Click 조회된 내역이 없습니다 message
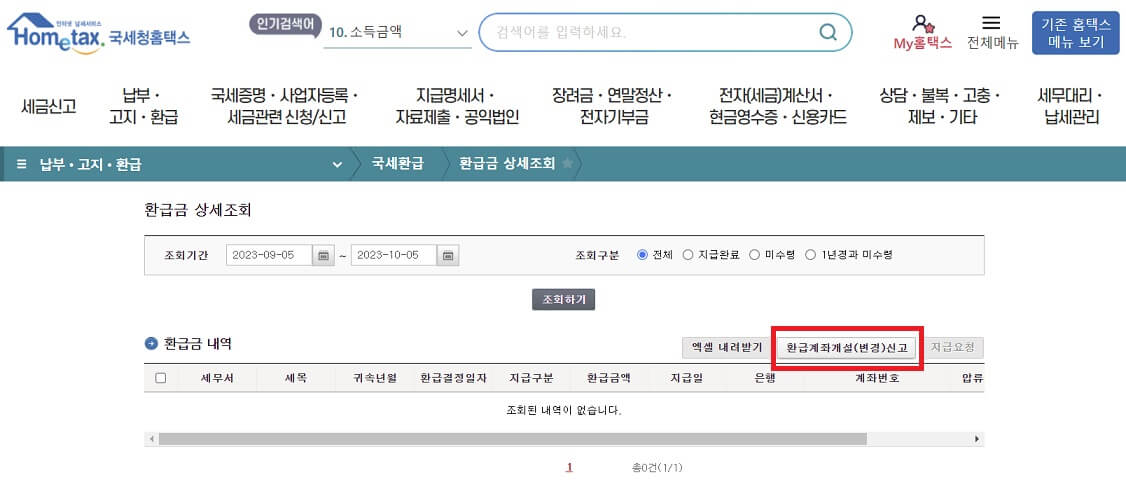This screenshot has height=482, width=1126. tap(564, 412)
